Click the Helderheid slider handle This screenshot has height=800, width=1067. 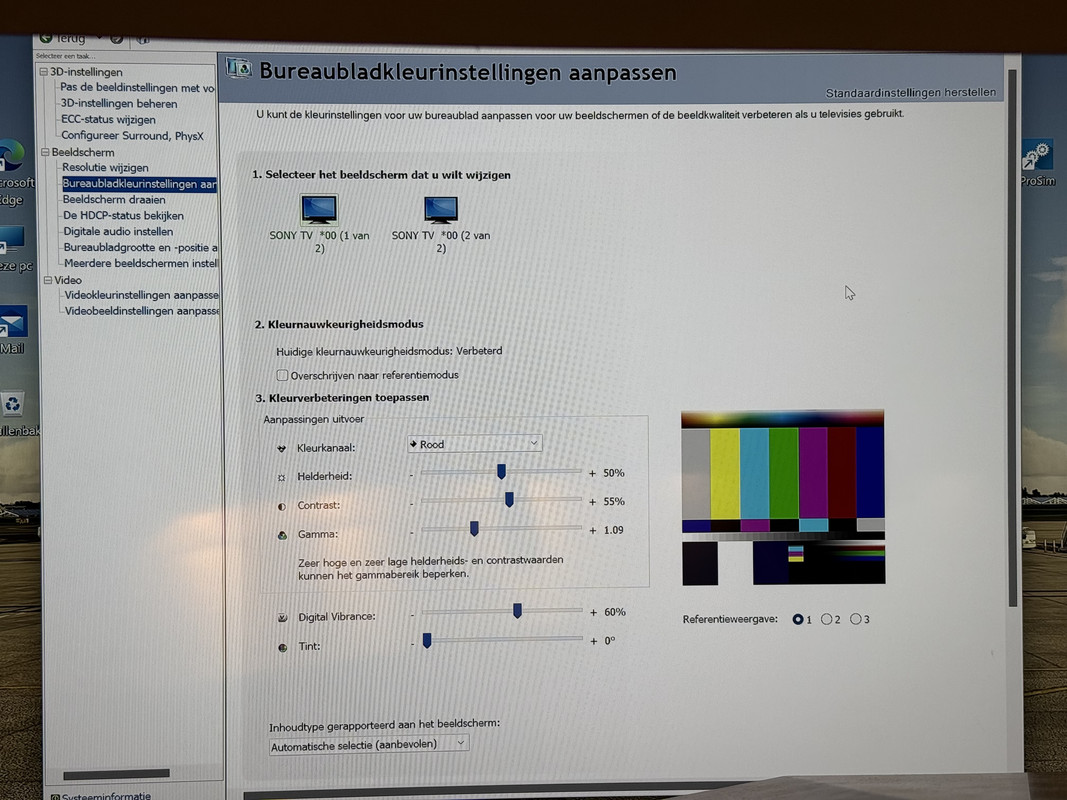502,471
